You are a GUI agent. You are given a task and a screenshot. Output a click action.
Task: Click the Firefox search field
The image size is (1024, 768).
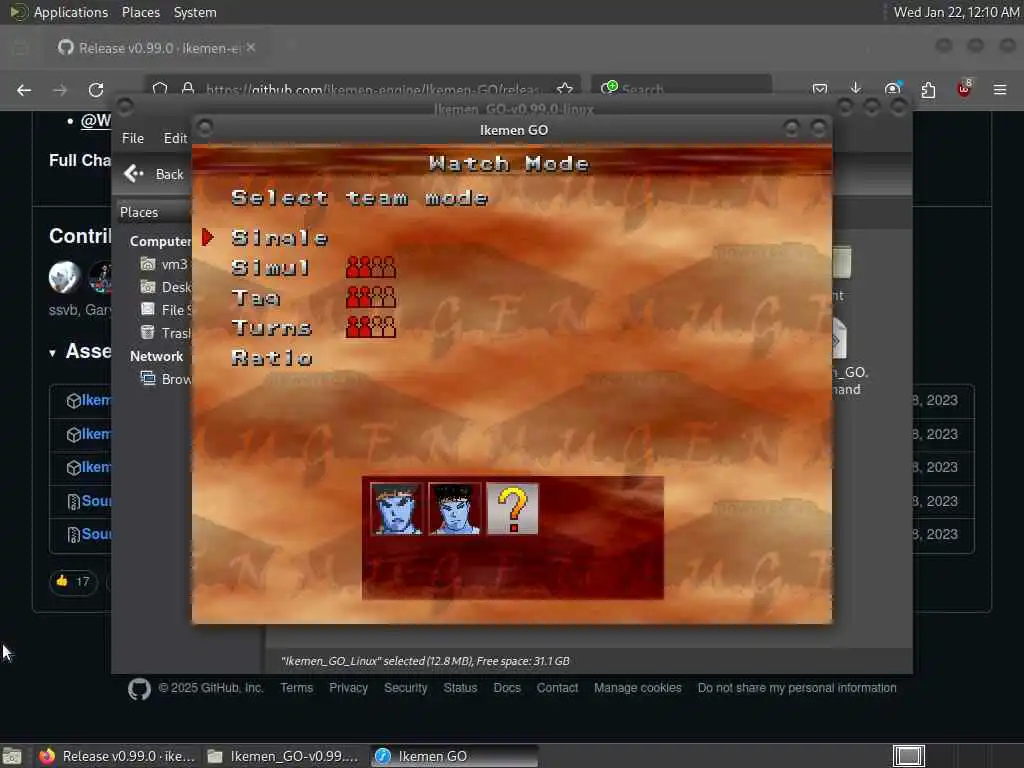682,89
